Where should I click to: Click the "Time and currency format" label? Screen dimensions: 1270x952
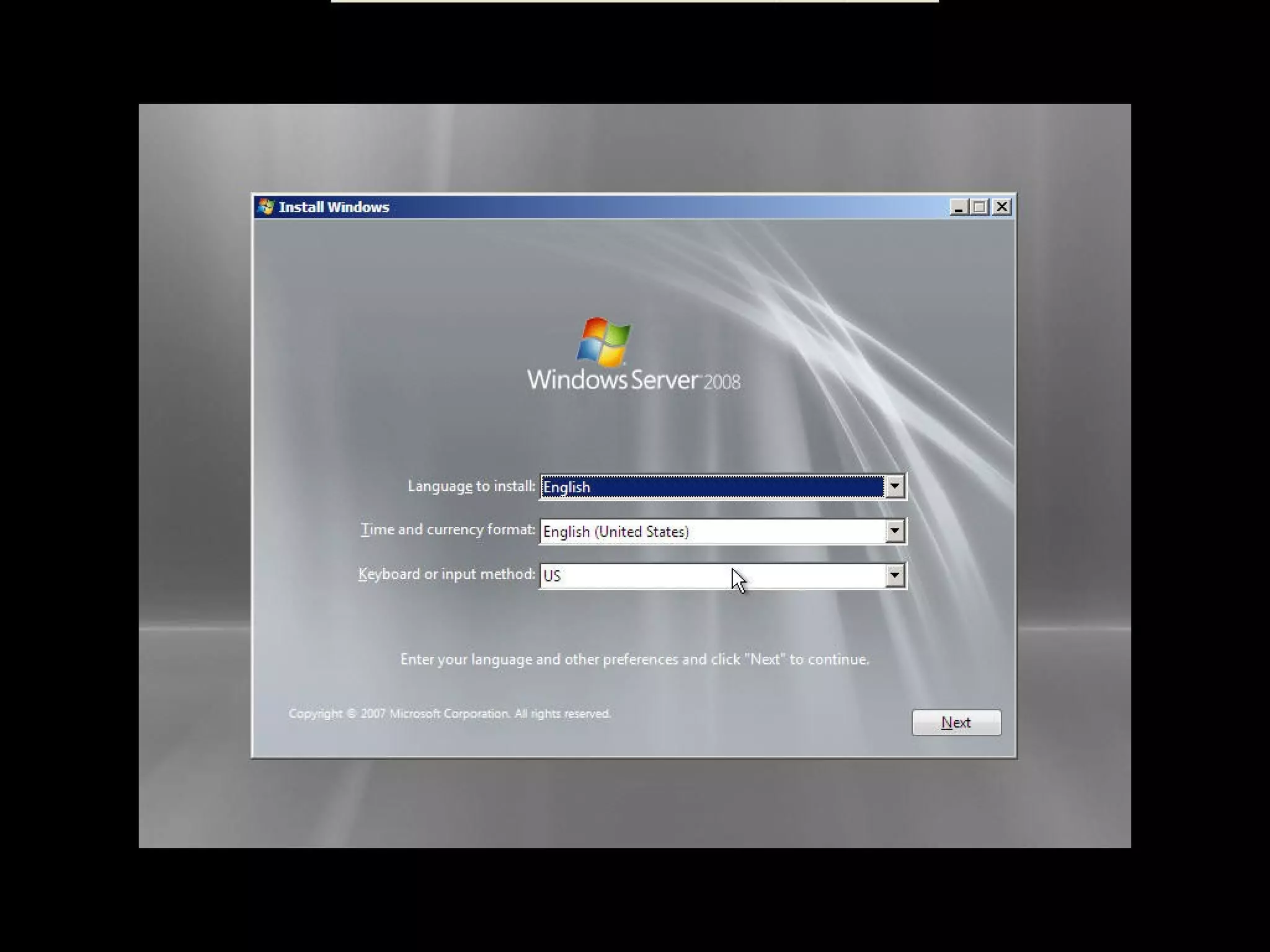tap(447, 530)
